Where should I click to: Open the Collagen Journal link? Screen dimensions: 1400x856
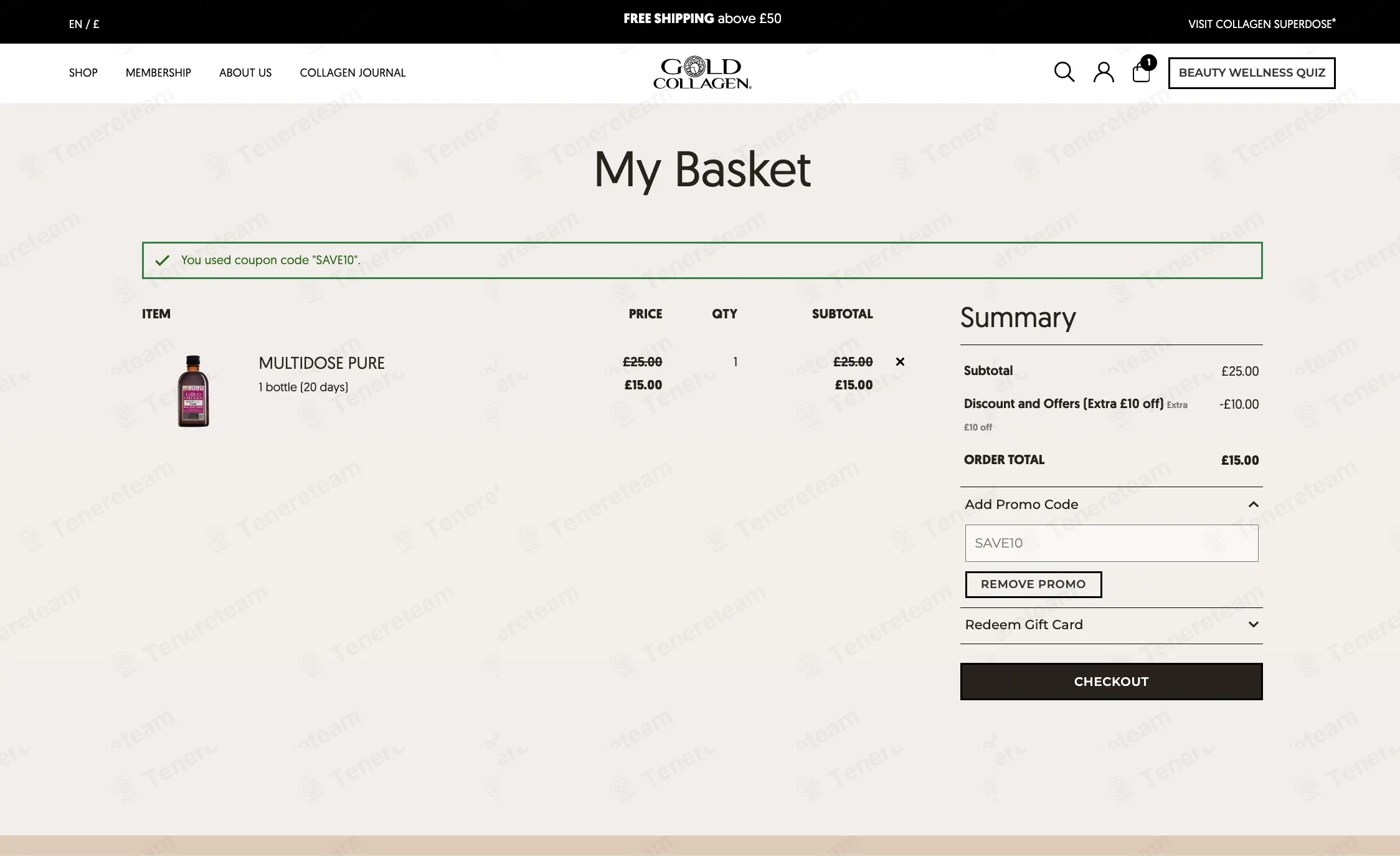coord(352,73)
